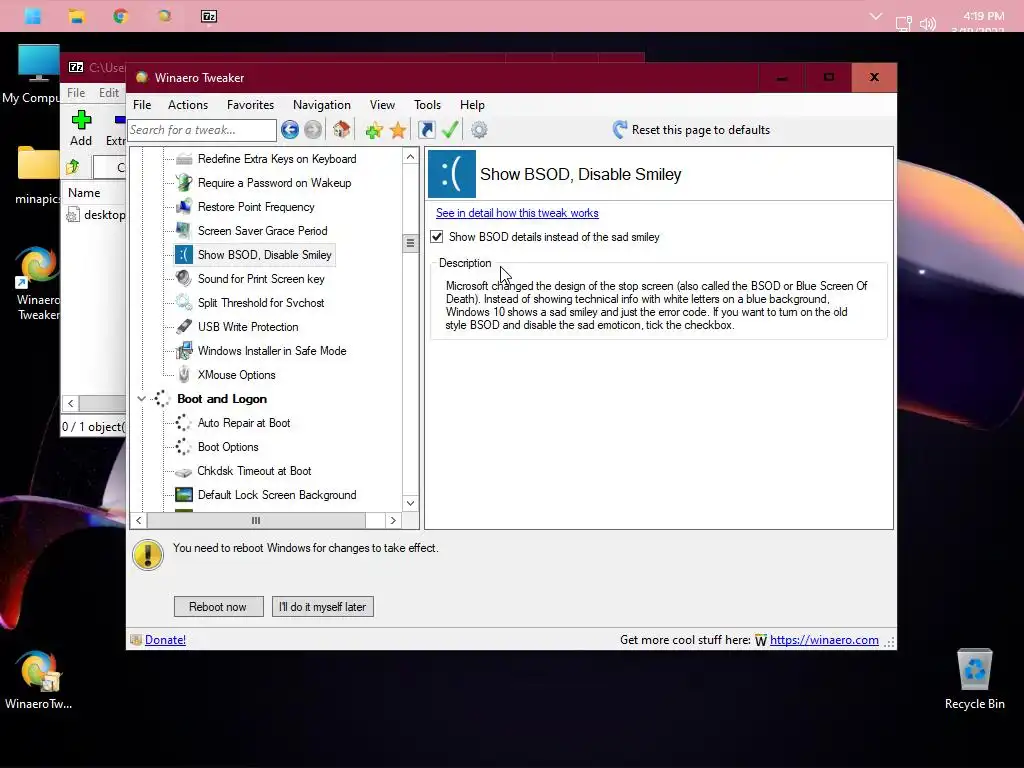Add this tweak to favorites (green-plus star)
The height and width of the screenshot is (768, 1024).
click(x=374, y=130)
